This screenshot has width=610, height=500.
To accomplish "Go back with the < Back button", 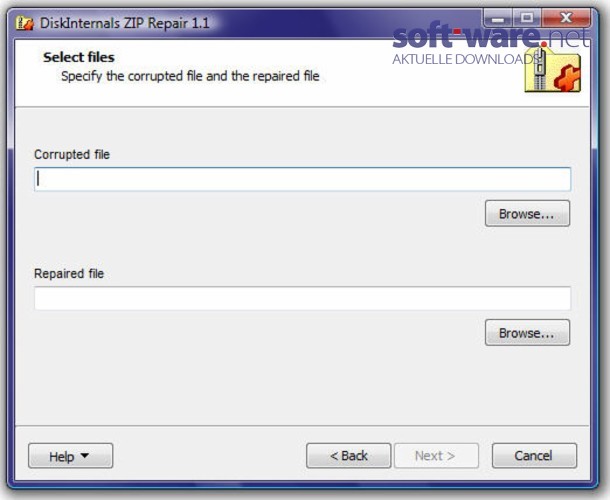I will tap(349, 456).
